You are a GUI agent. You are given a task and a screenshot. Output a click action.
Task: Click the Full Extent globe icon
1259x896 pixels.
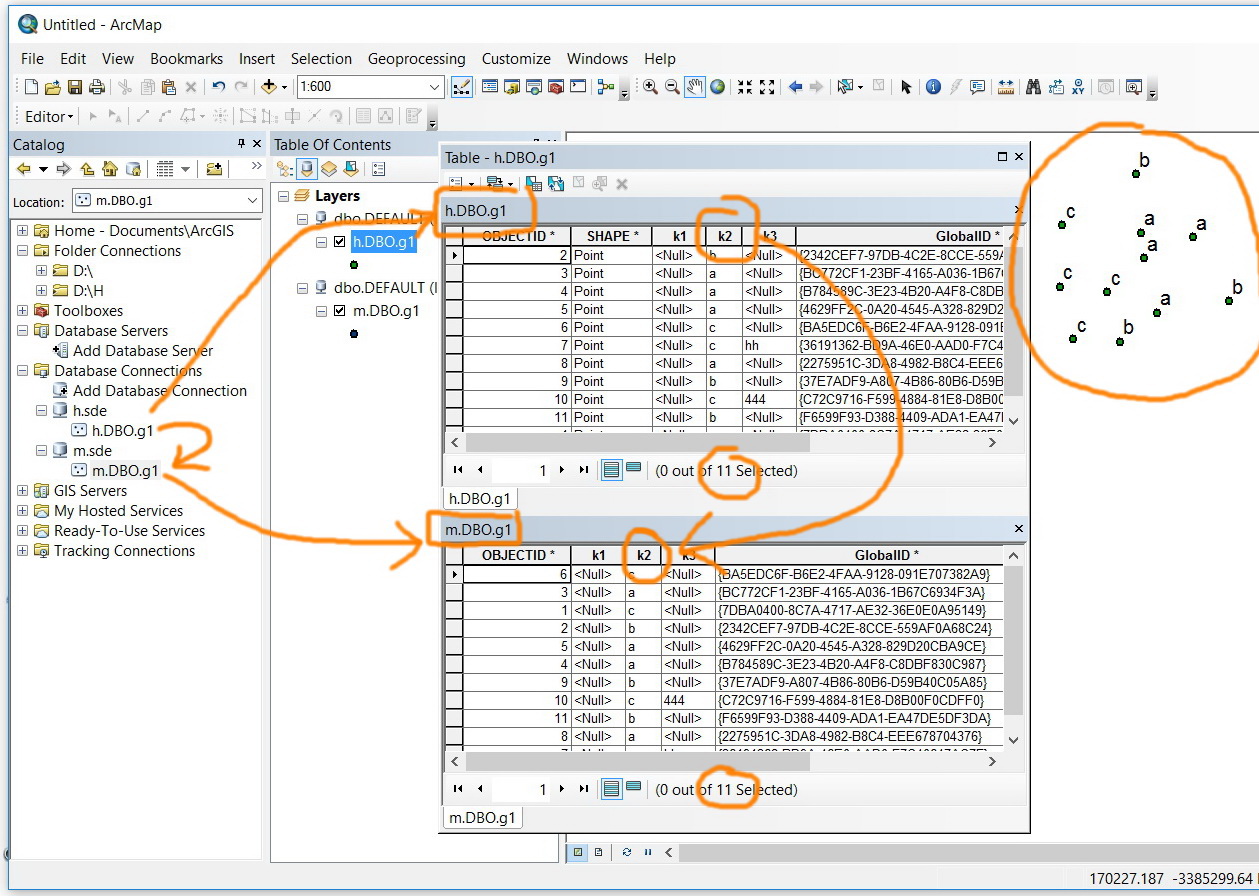click(x=717, y=87)
